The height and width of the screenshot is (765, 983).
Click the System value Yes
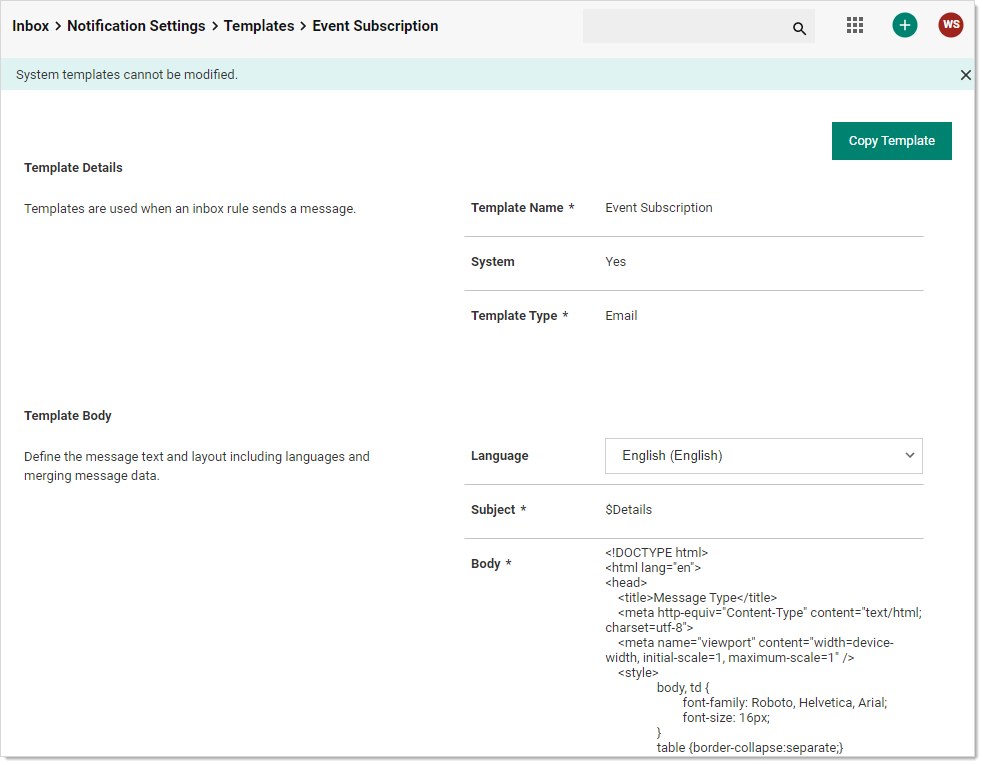(616, 262)
